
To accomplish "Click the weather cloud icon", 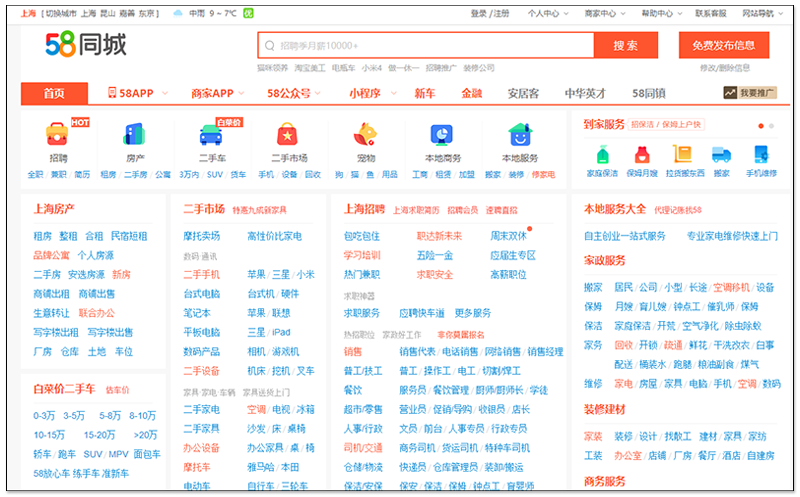I will click(x=178, y=13).
